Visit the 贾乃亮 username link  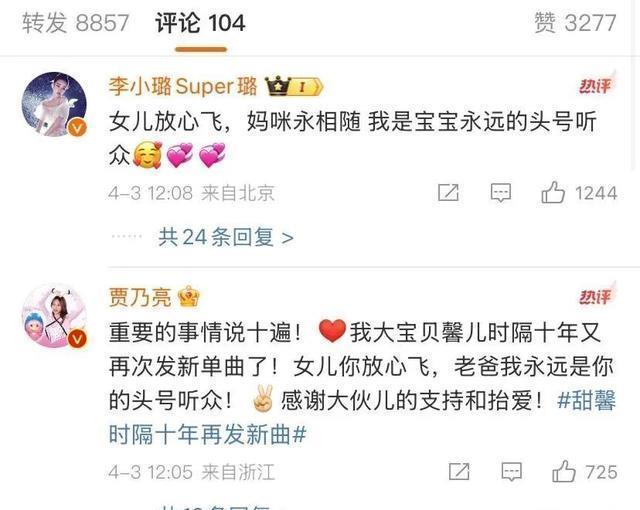click(x=140, y=297)
